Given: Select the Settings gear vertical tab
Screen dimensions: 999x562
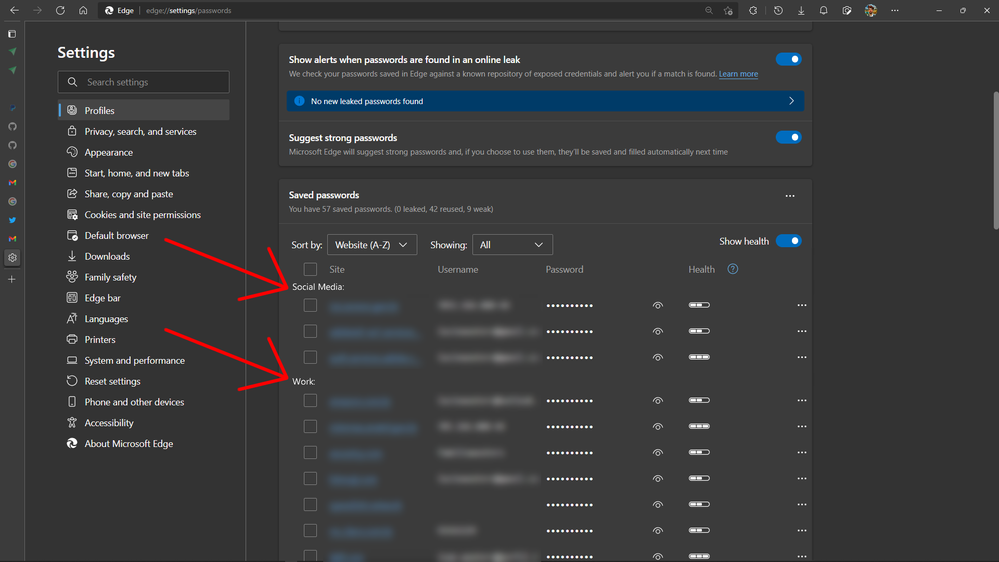Looking at the screenshot, I should (12, 257).
